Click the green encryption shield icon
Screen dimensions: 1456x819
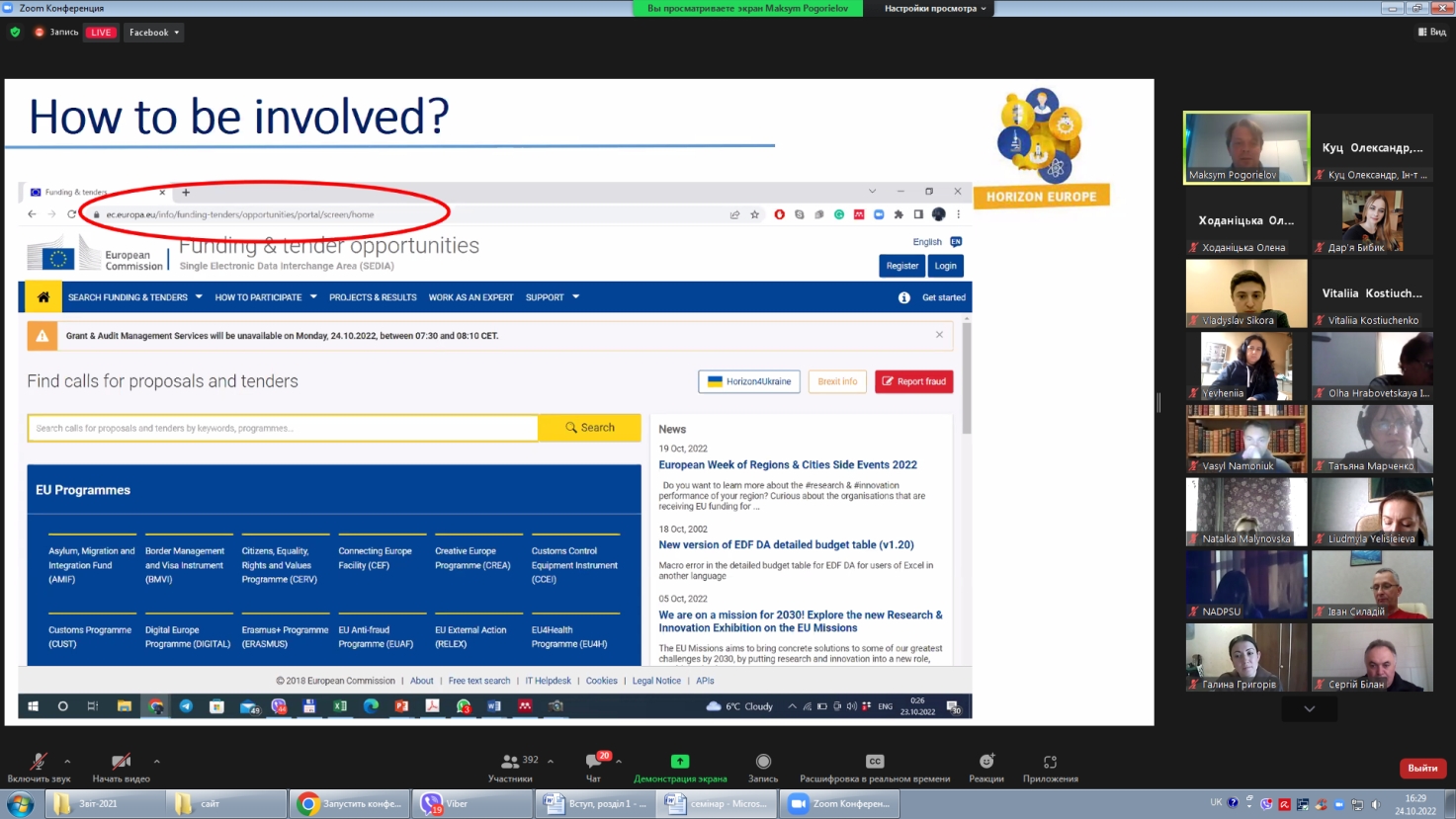coord(15,33)
